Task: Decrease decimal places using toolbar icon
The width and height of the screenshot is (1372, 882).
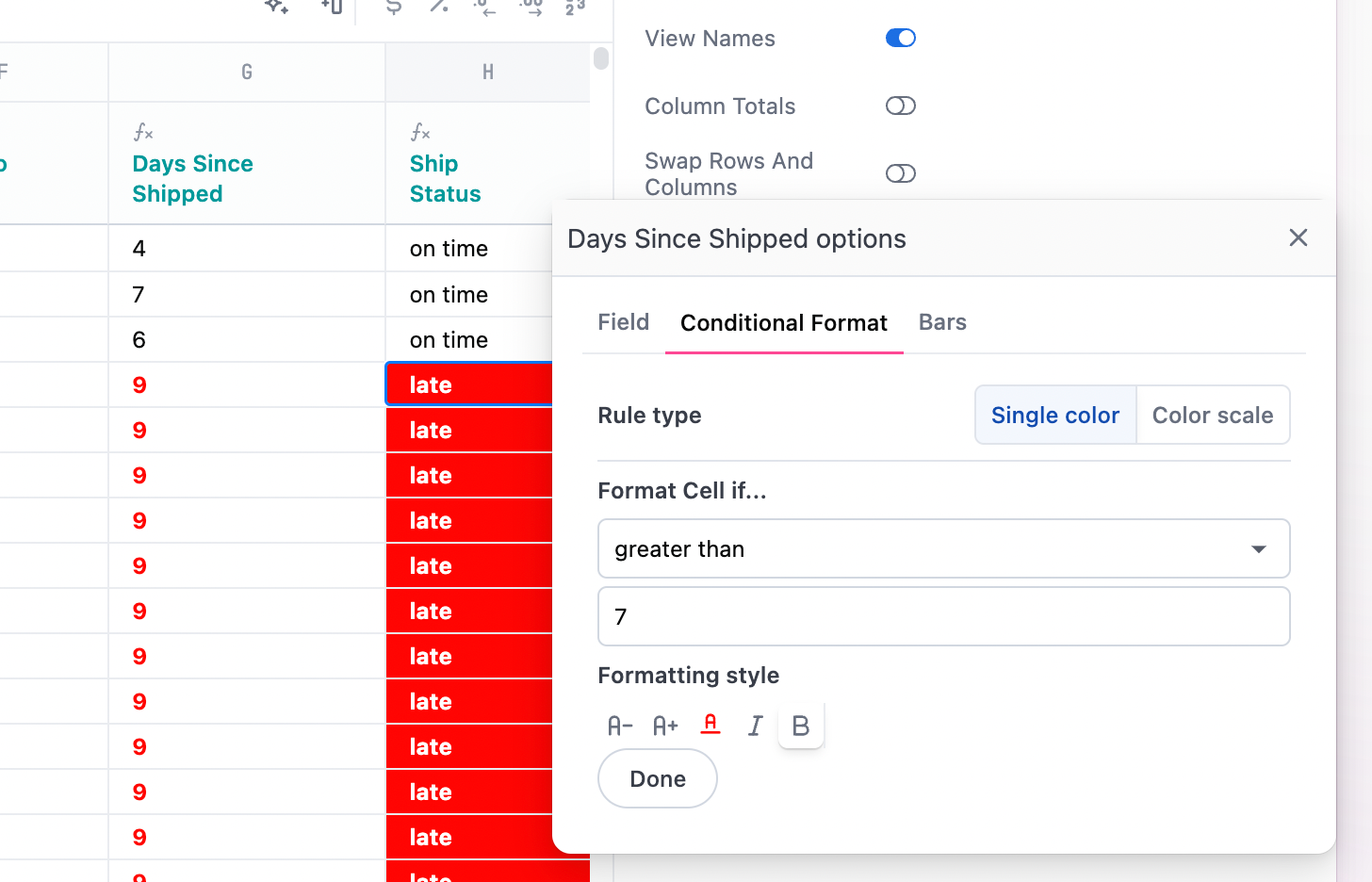Action: 483,8
